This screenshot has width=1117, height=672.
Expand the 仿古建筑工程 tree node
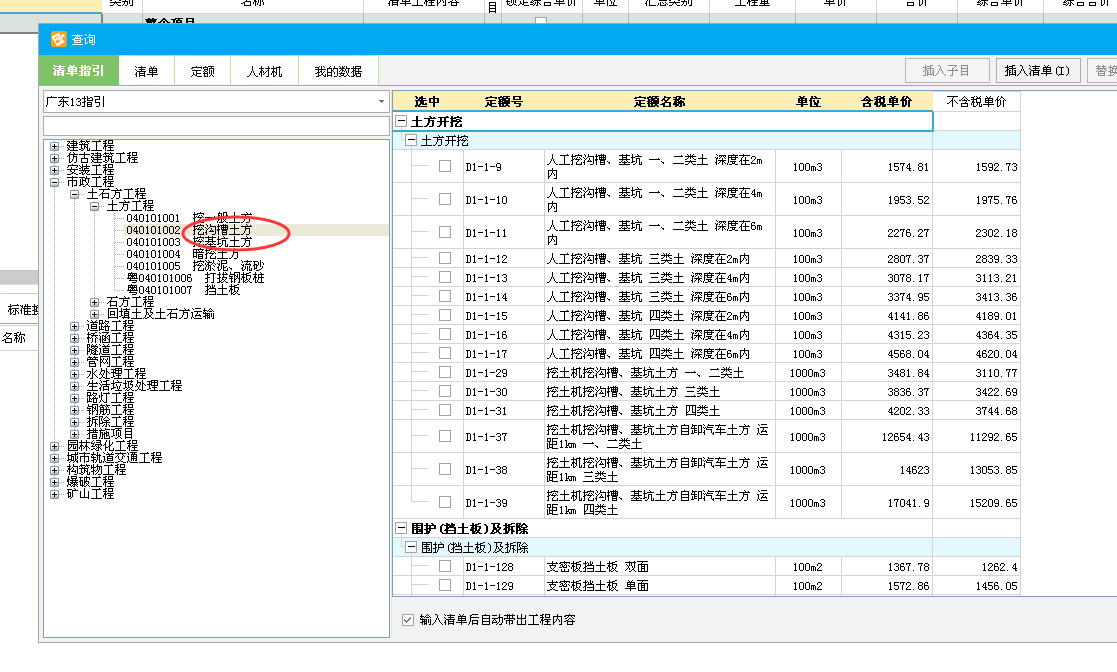54,158
